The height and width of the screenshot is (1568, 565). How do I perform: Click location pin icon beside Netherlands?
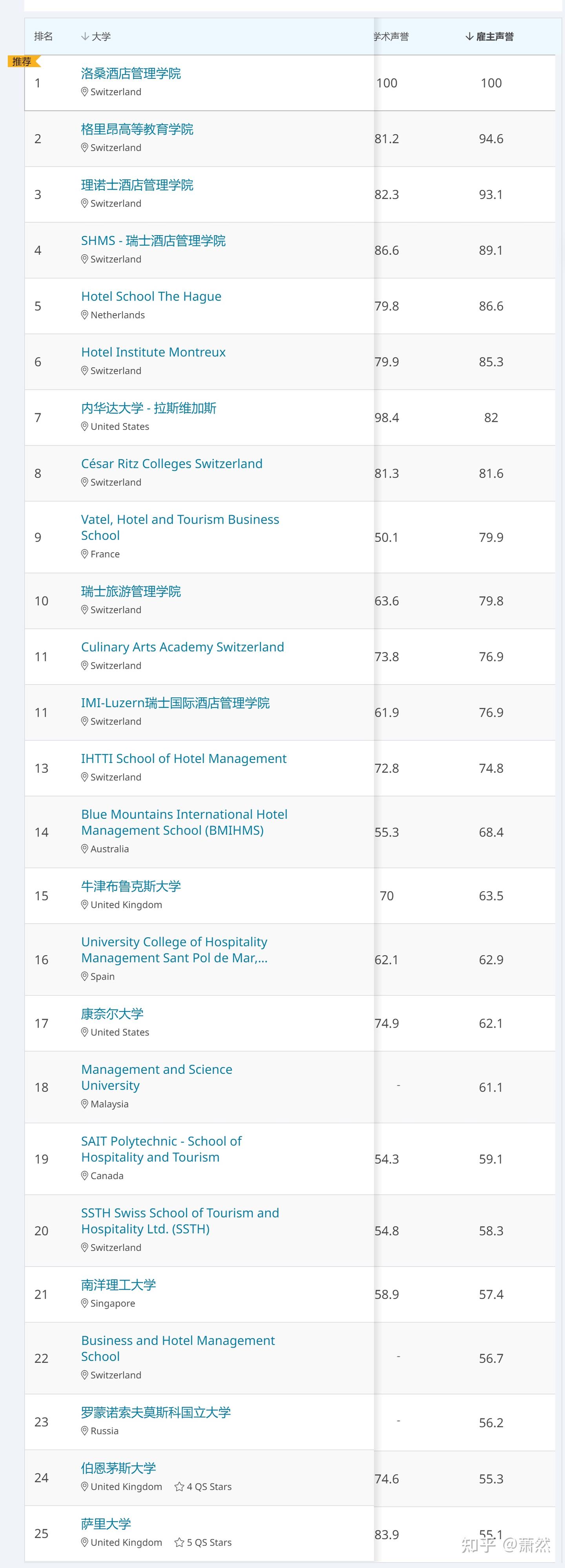click(x=84, y=315)
